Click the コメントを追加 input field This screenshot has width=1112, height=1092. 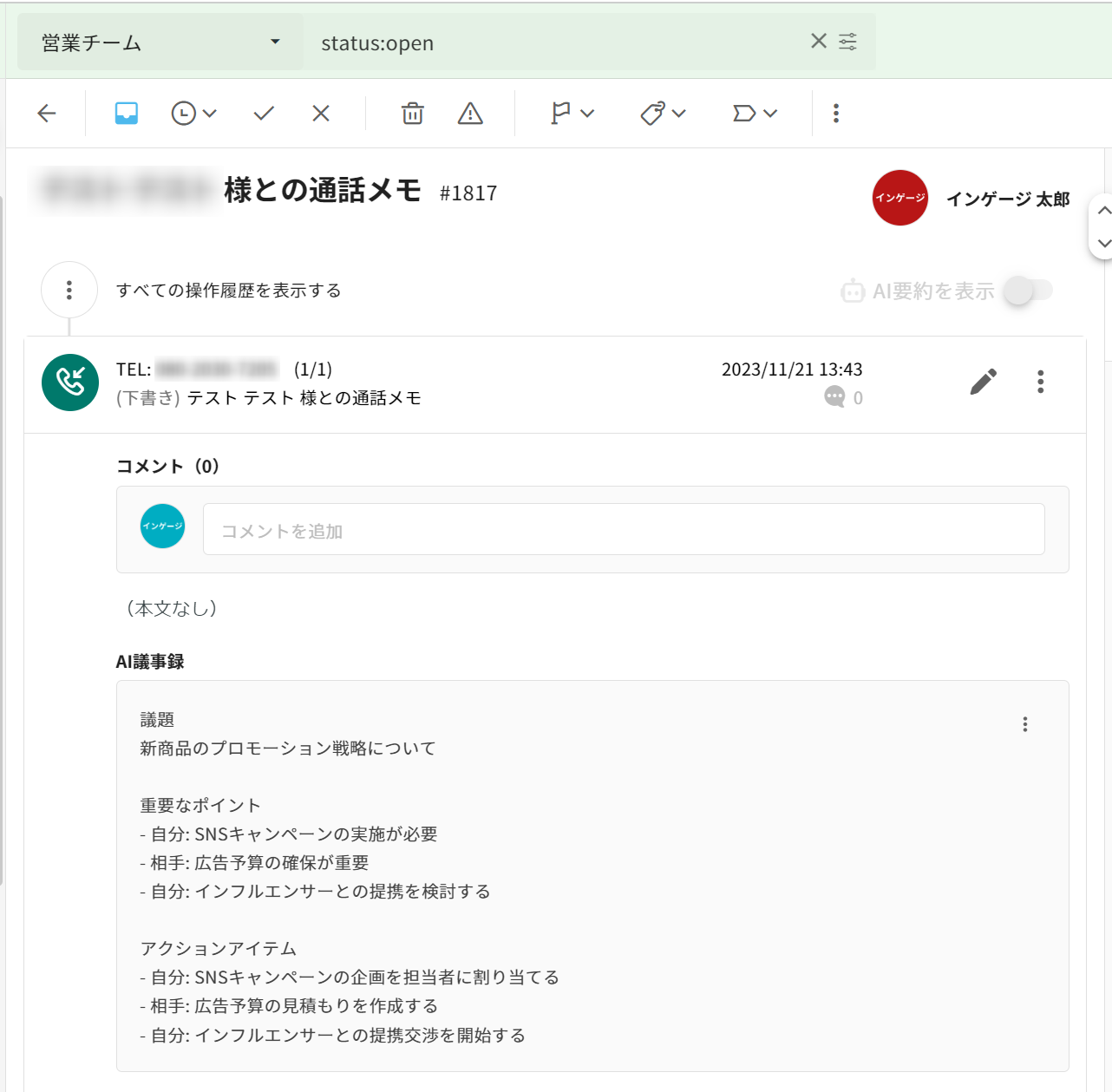(623, 529)
